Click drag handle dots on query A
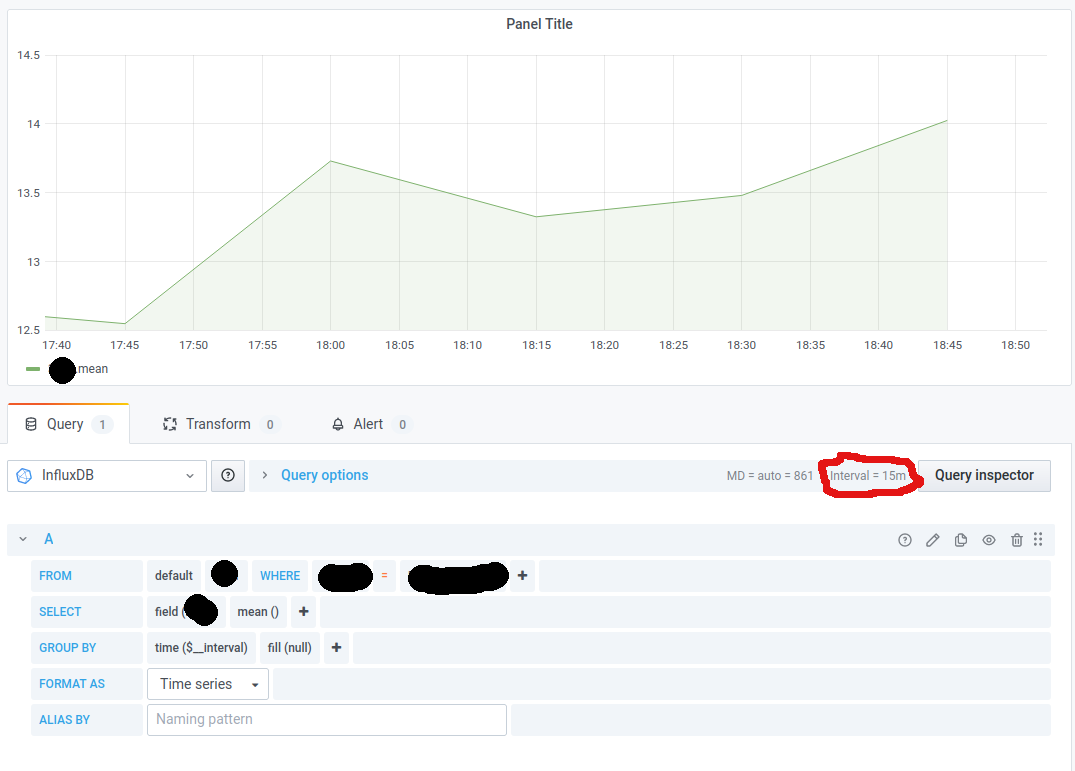The height and width of the screenshot is (771, 1075). [1039, 539]
